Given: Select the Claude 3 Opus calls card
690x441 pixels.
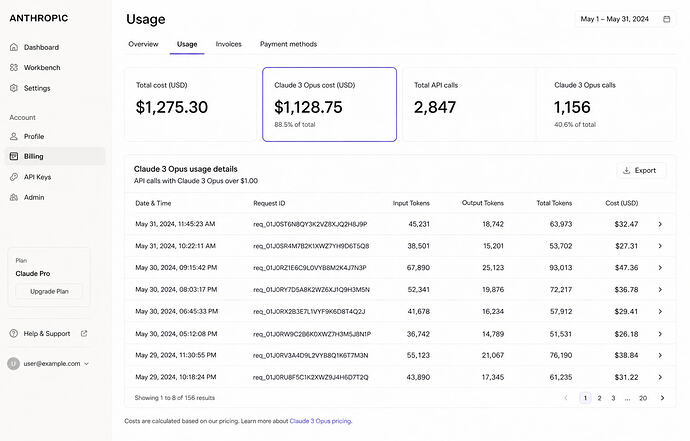Looking at the screenshot, I should pos(608,104).
